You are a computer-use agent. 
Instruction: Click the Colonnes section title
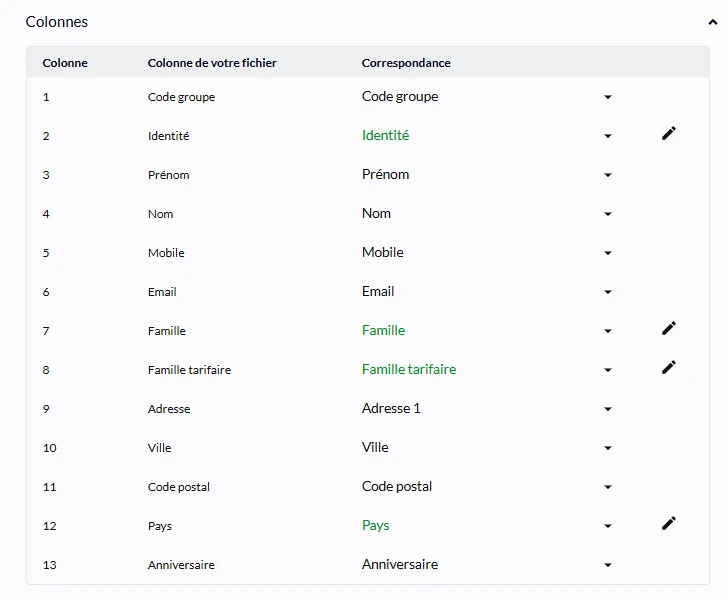57,22
